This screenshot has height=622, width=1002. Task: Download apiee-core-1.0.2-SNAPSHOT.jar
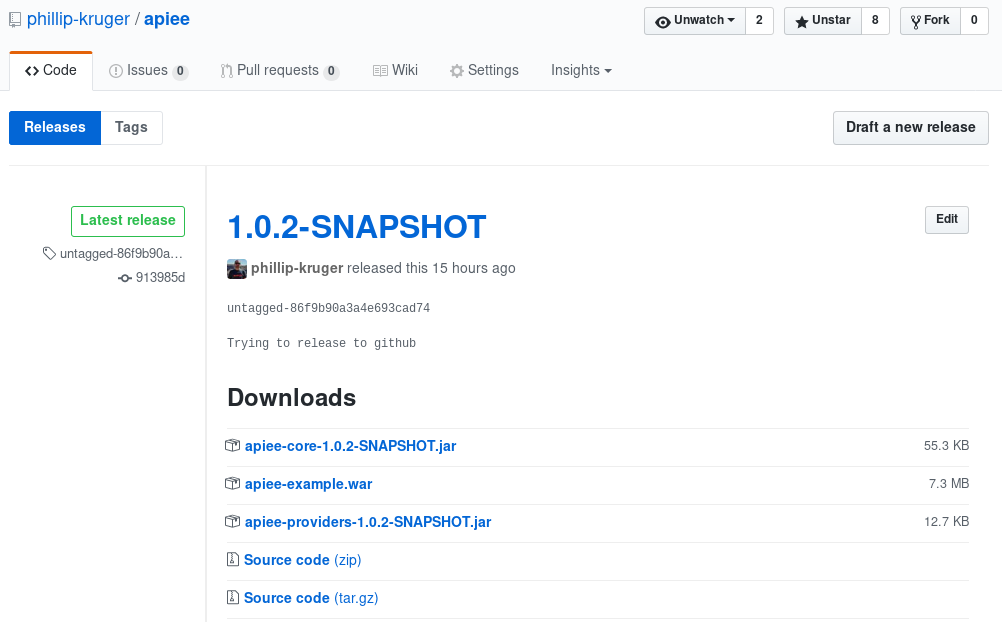coord(350,446)
